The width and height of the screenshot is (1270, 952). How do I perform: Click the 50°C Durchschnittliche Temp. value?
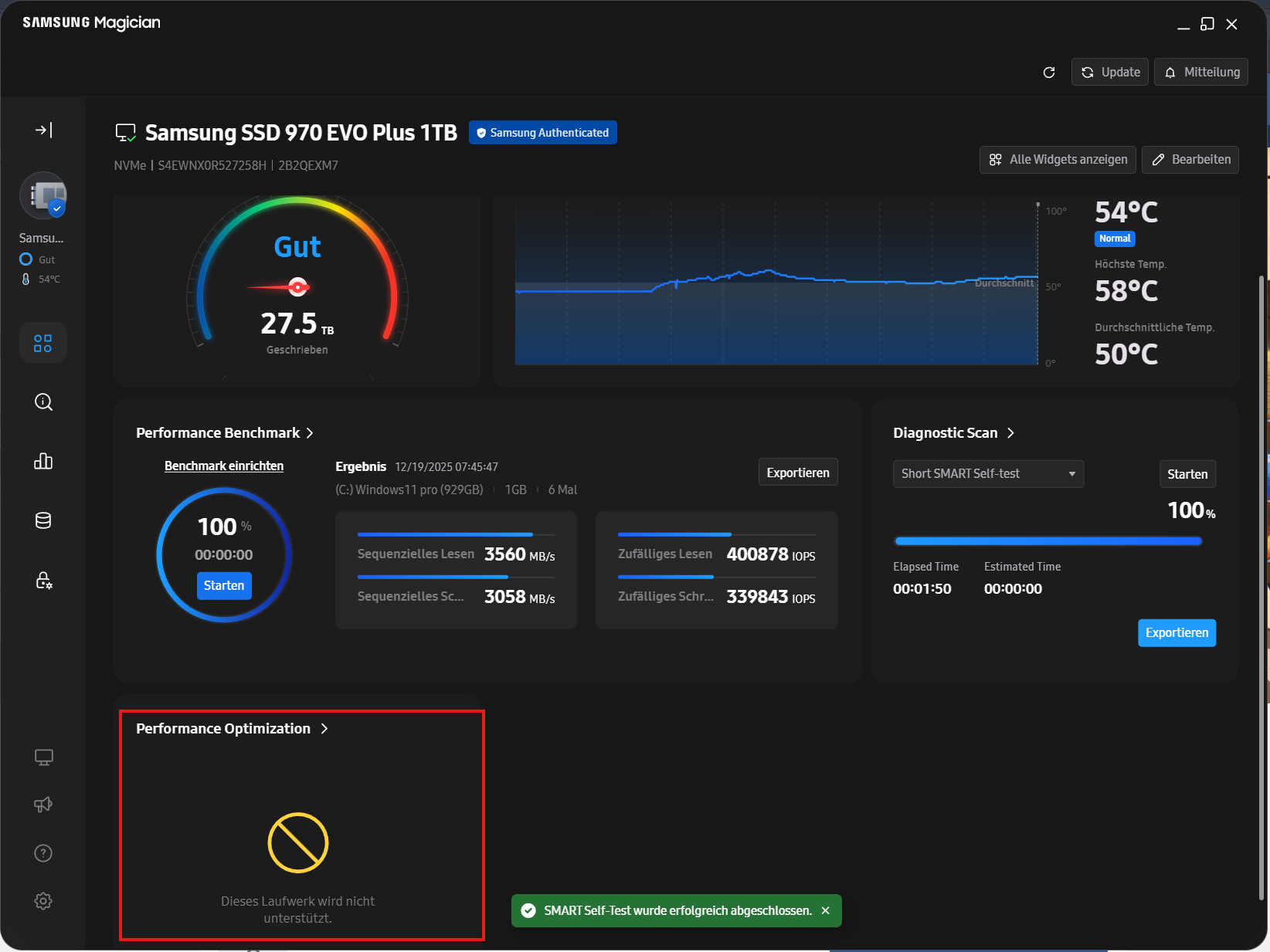(x=1126, y=354)
